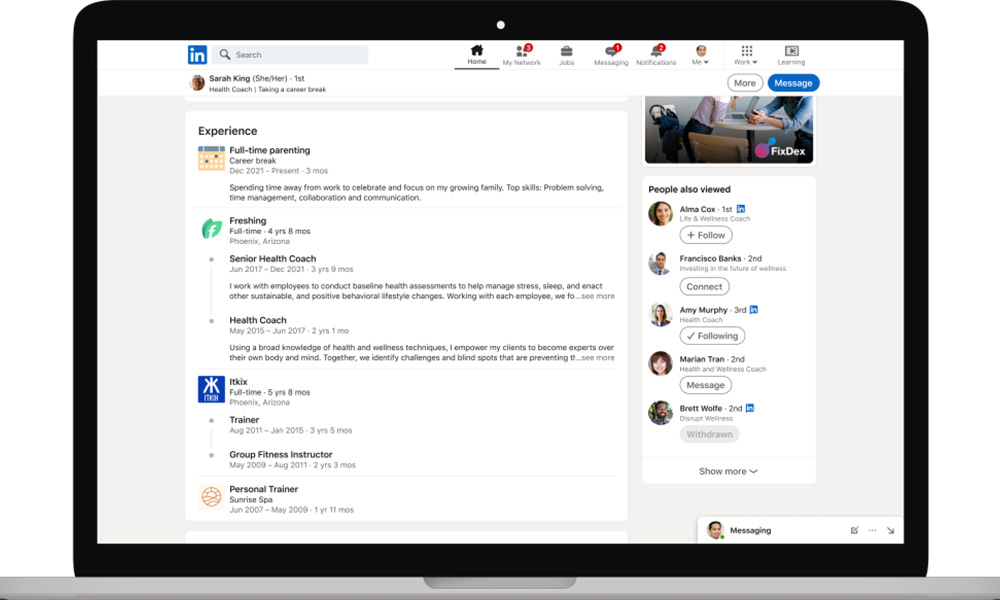This screenshot has width=1000, height=600.
Task: Click the Full-time parenting title
Action: click(x=269, y=150)
